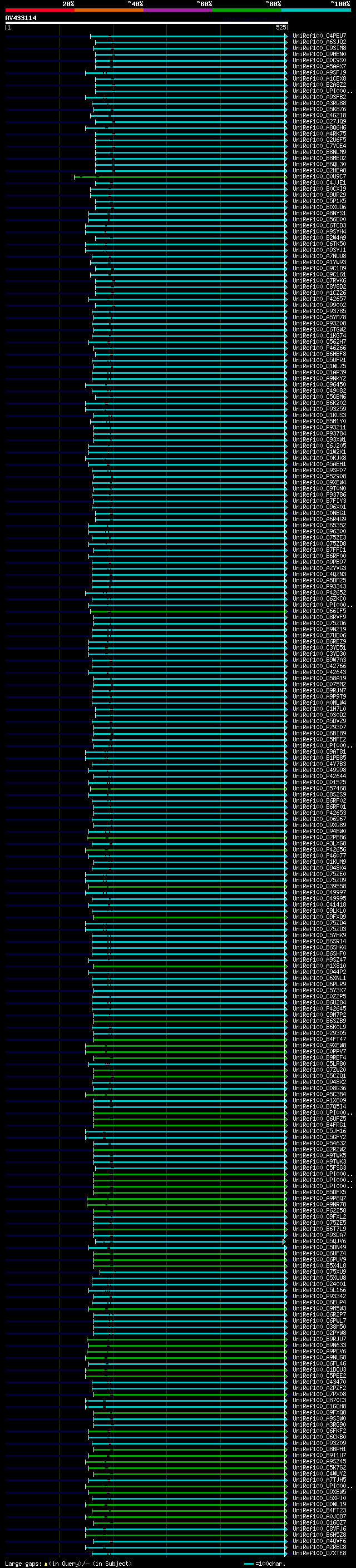
Task: Click the UniRef100_B1PB85 label
Action: pos(319,758)
